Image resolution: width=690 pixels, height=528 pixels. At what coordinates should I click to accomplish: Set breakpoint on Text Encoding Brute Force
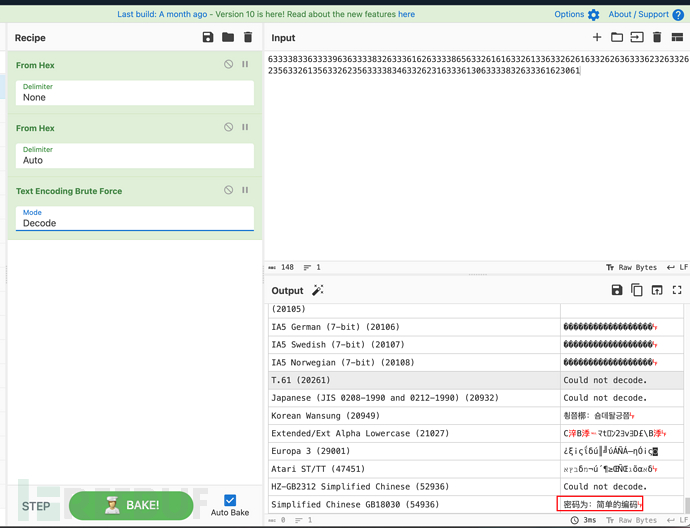[x=245, y=190]
